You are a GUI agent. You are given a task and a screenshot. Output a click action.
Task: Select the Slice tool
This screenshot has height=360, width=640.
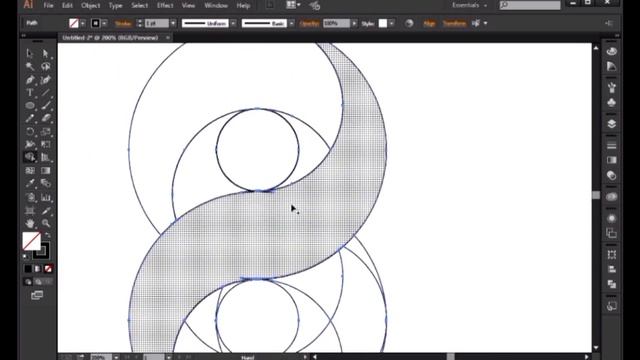click(46, 211)
